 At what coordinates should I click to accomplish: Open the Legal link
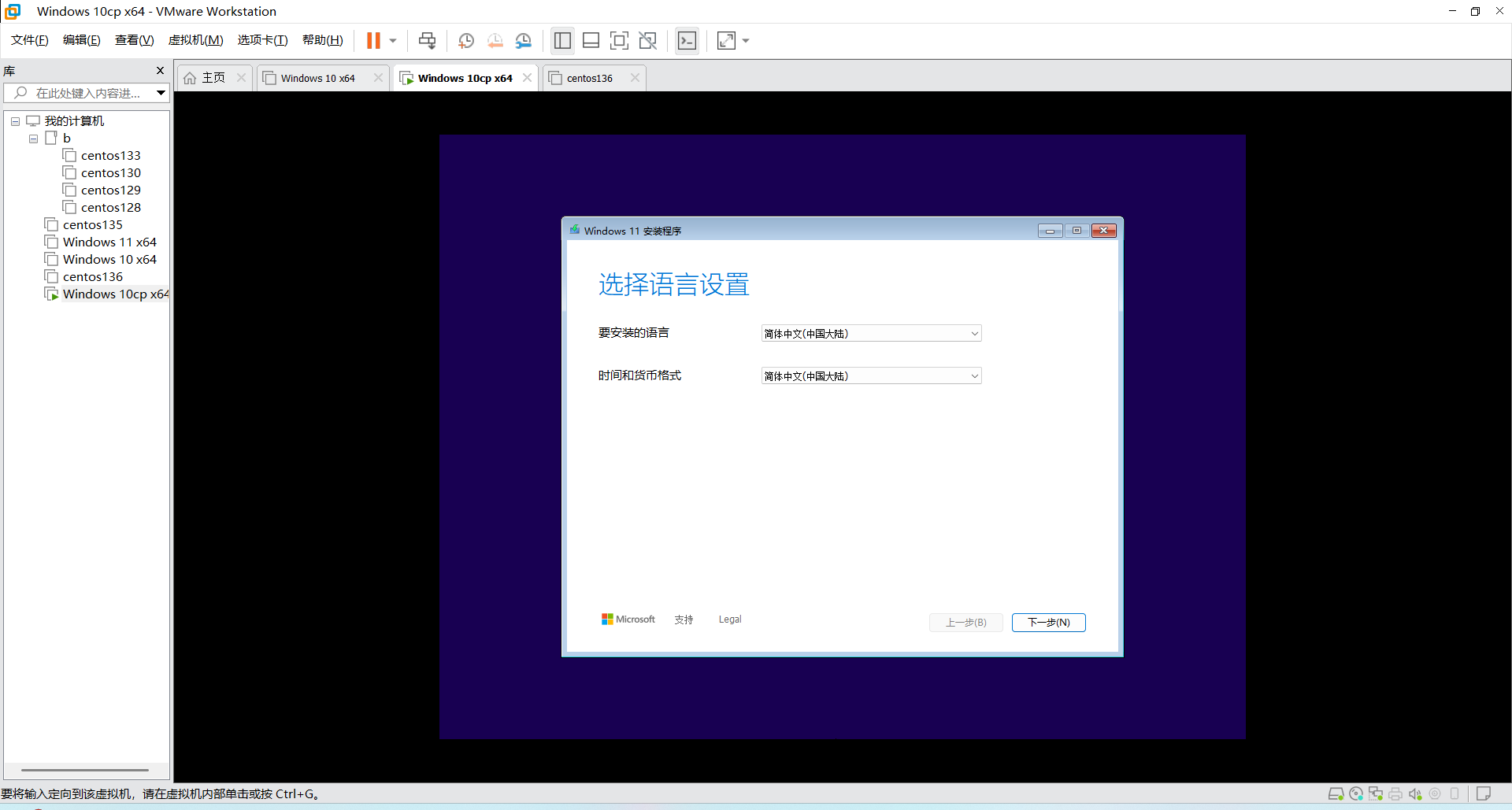click(x=730, y=620)
